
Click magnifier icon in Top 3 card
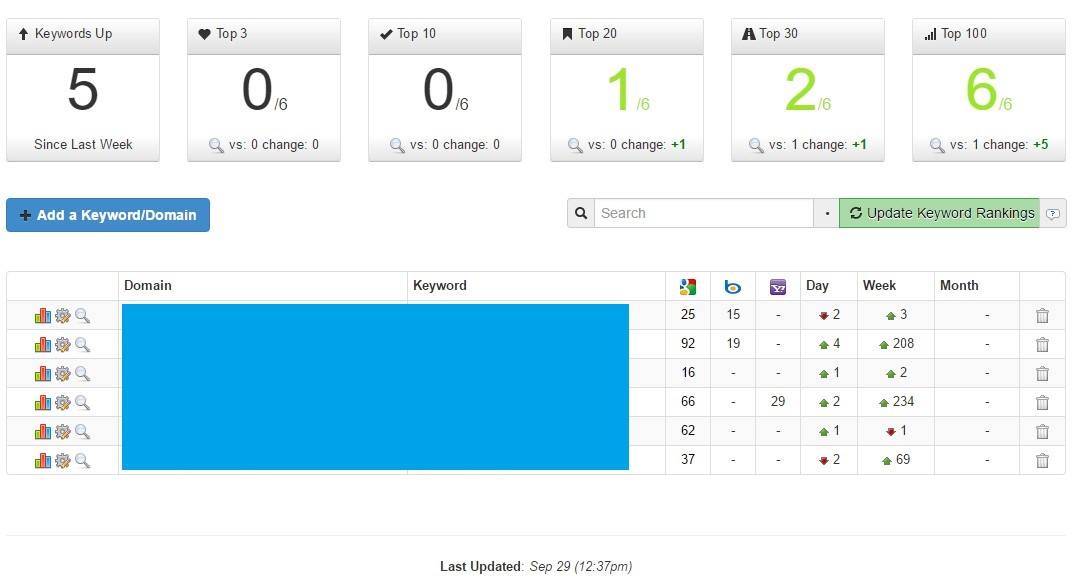(216, 145)
